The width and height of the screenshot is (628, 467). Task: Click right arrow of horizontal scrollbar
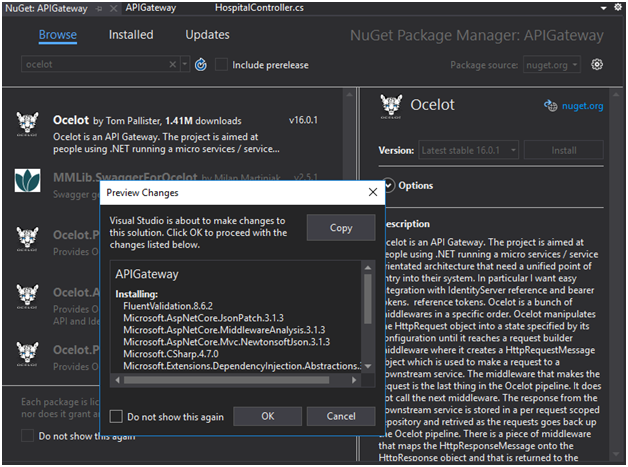[354, 380]
